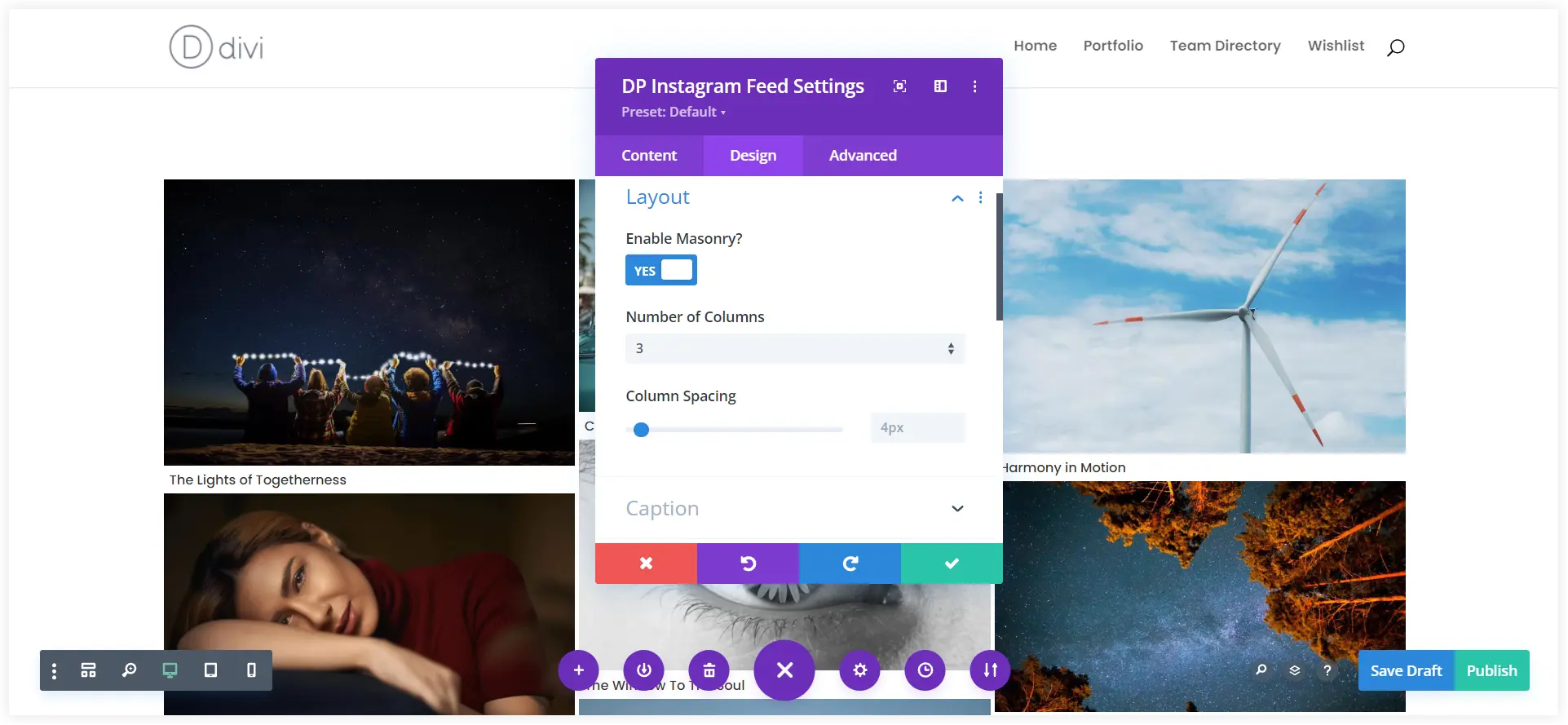Screen dimensions: 1568x725
Task: Discard changes with red X button
Action: [x=646, y=564]
